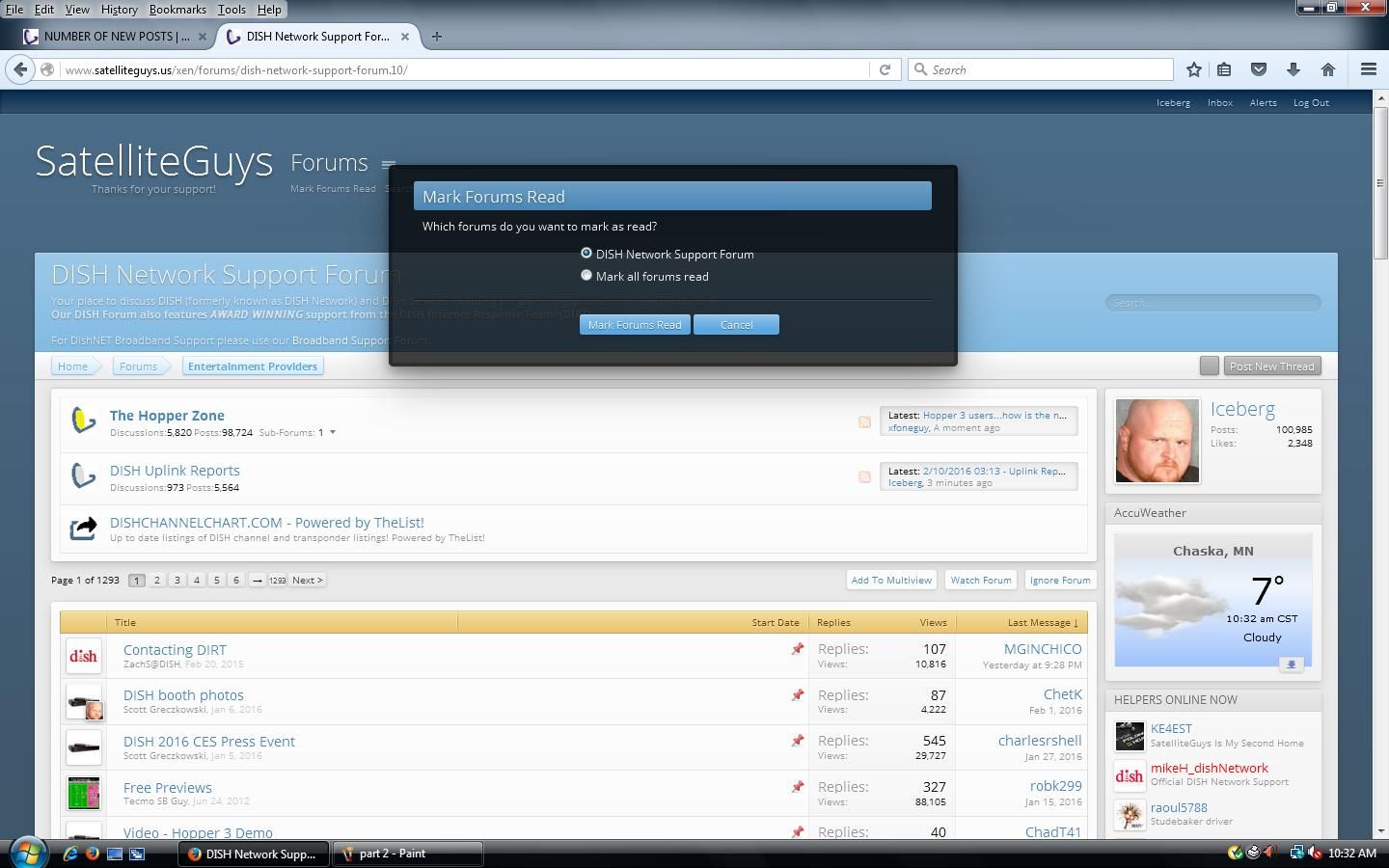
Task: Select the DISH Network Support Forum radio option
Action: click(x=586, y=253)
